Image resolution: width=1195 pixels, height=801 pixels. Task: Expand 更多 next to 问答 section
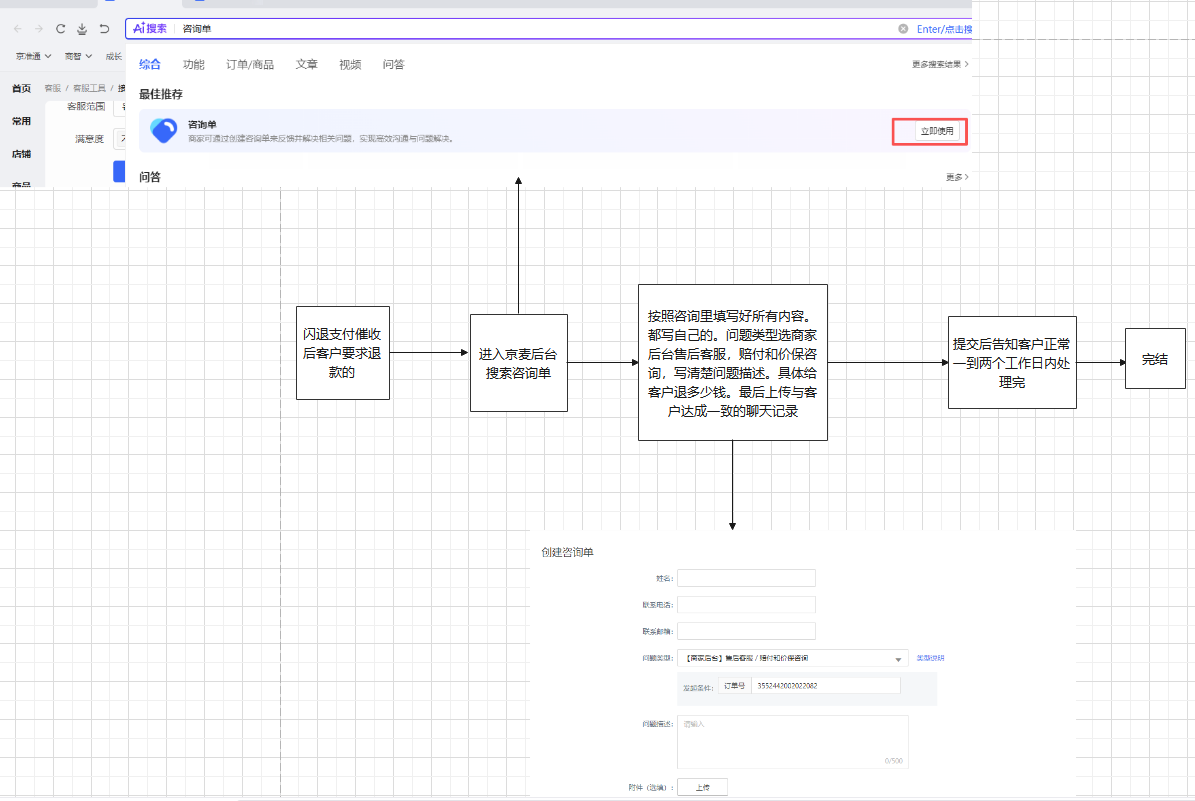(957, 177)
